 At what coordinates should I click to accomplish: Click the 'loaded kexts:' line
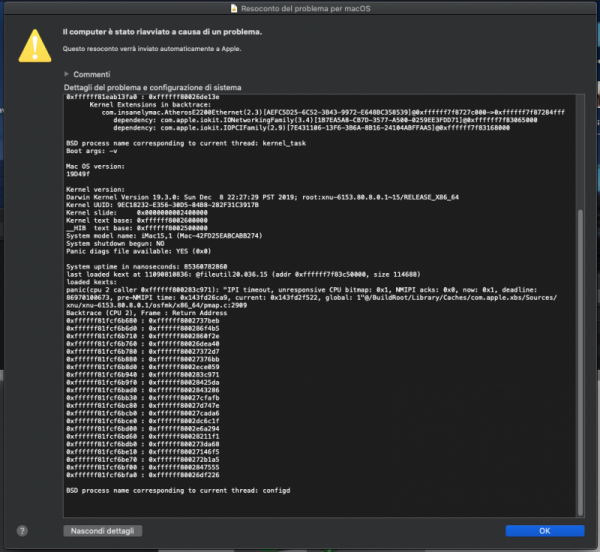coord(91,282)
